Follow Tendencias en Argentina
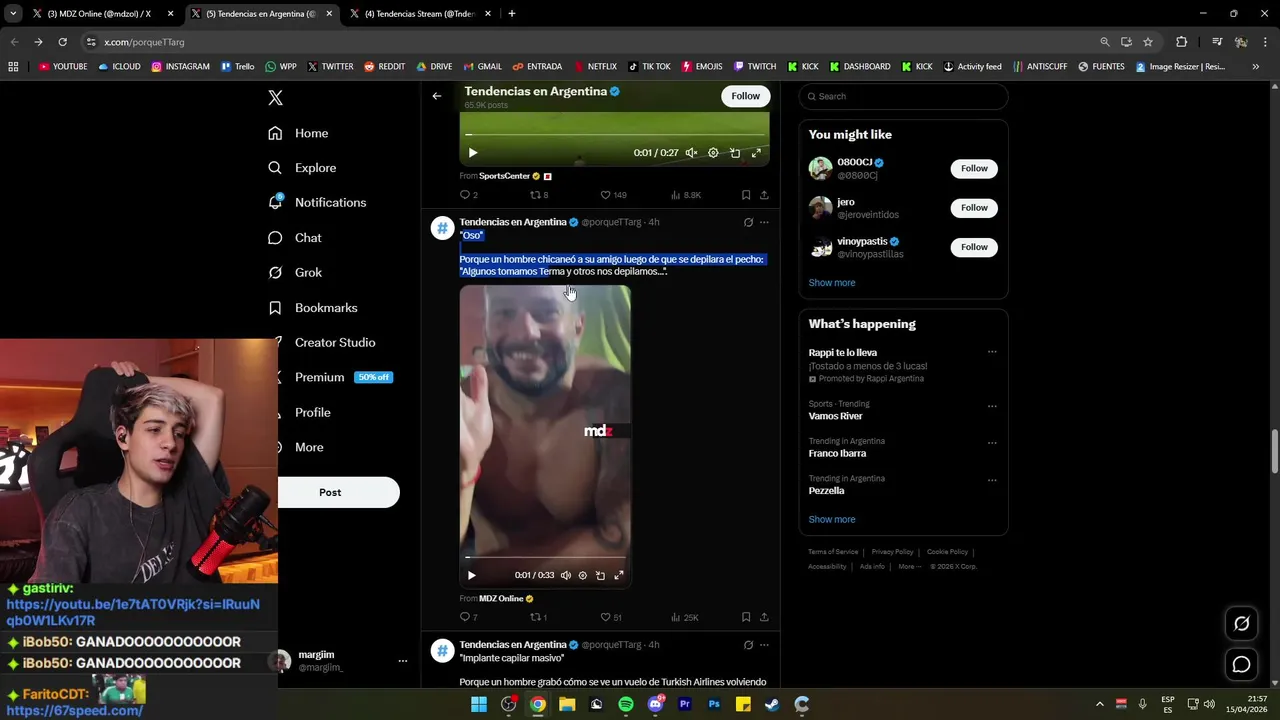1280x720 pixels. 745,96
